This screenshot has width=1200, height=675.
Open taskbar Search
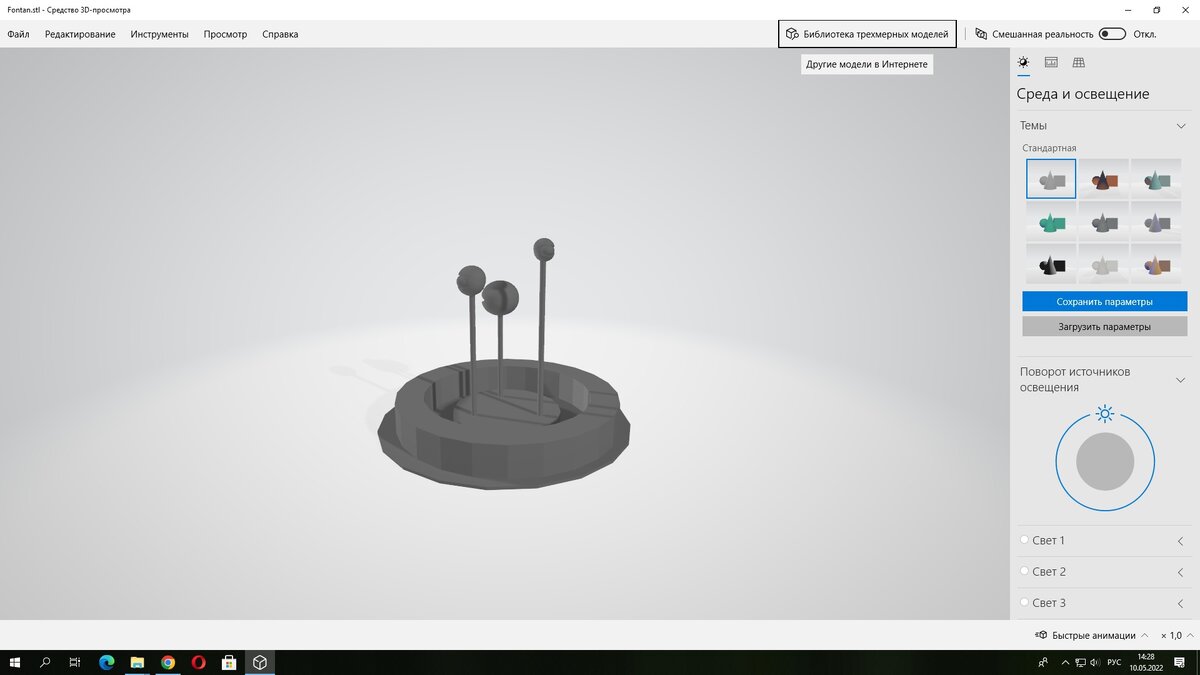tap(45, 662)
